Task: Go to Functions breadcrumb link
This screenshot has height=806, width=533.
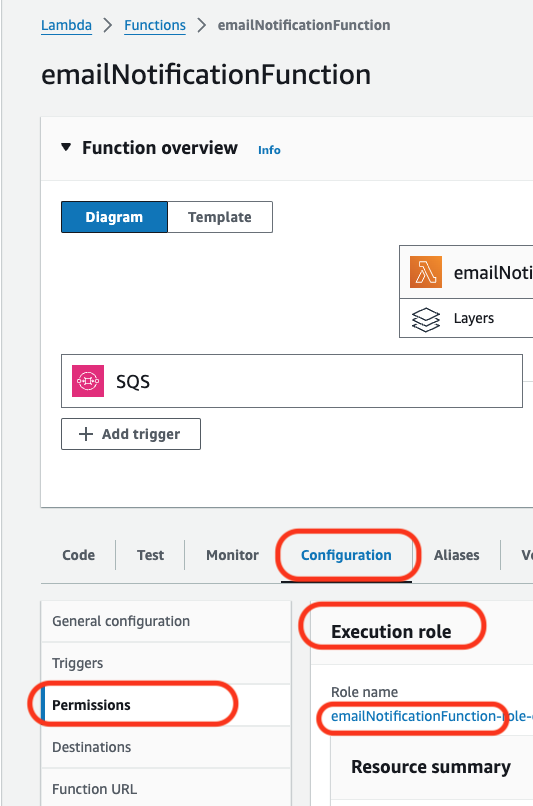Action: (x=155, y=25)
